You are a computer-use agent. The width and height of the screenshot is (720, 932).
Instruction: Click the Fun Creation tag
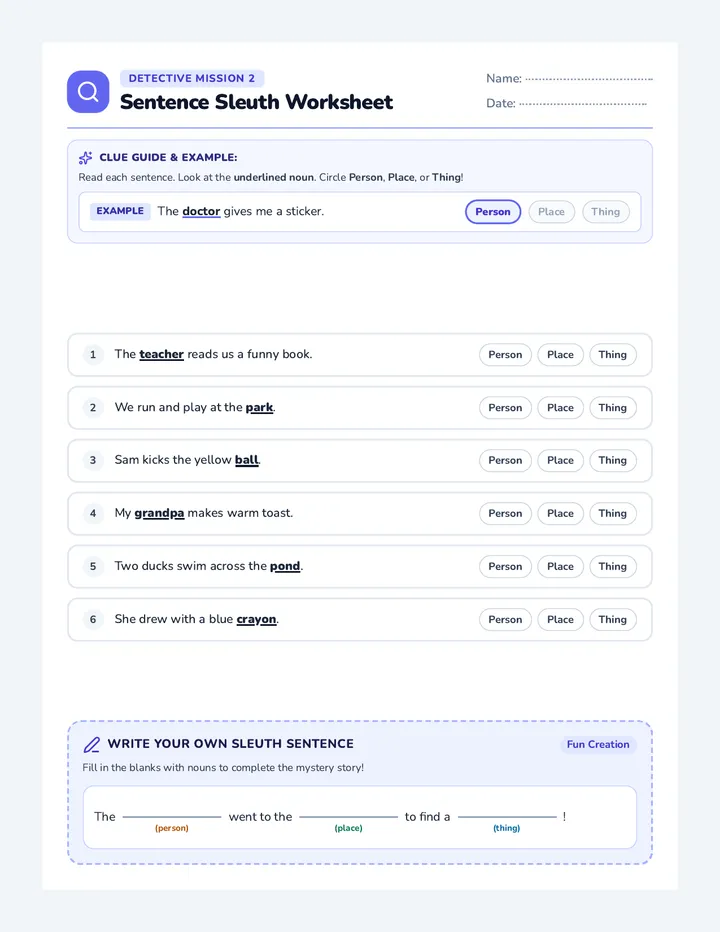click(x=598, y=744)
